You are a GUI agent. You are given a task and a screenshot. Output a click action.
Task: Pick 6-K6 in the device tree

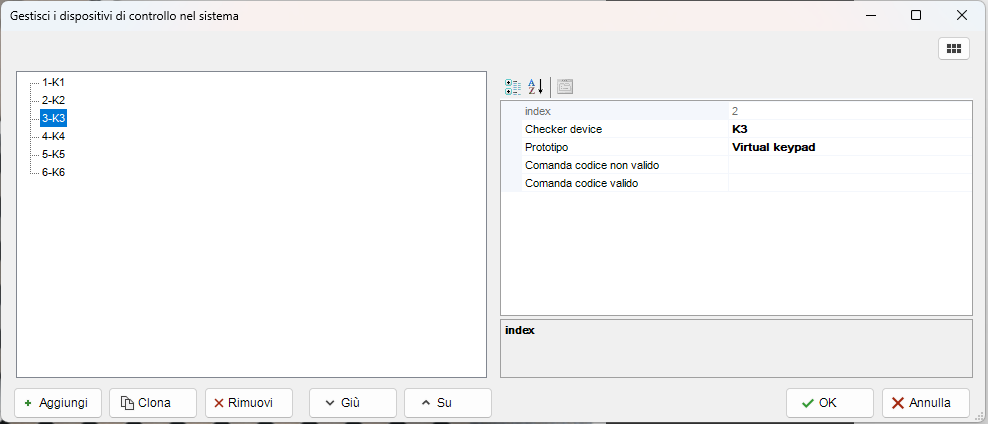[53, 172]
